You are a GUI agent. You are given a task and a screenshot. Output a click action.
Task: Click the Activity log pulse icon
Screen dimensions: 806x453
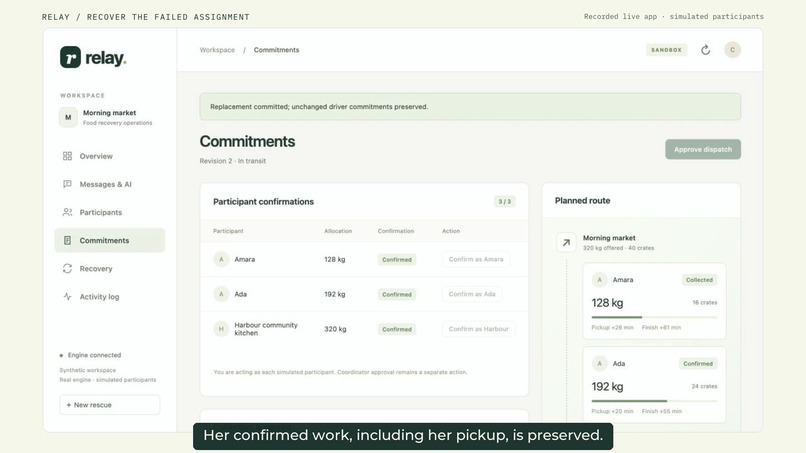coord(67,296)
